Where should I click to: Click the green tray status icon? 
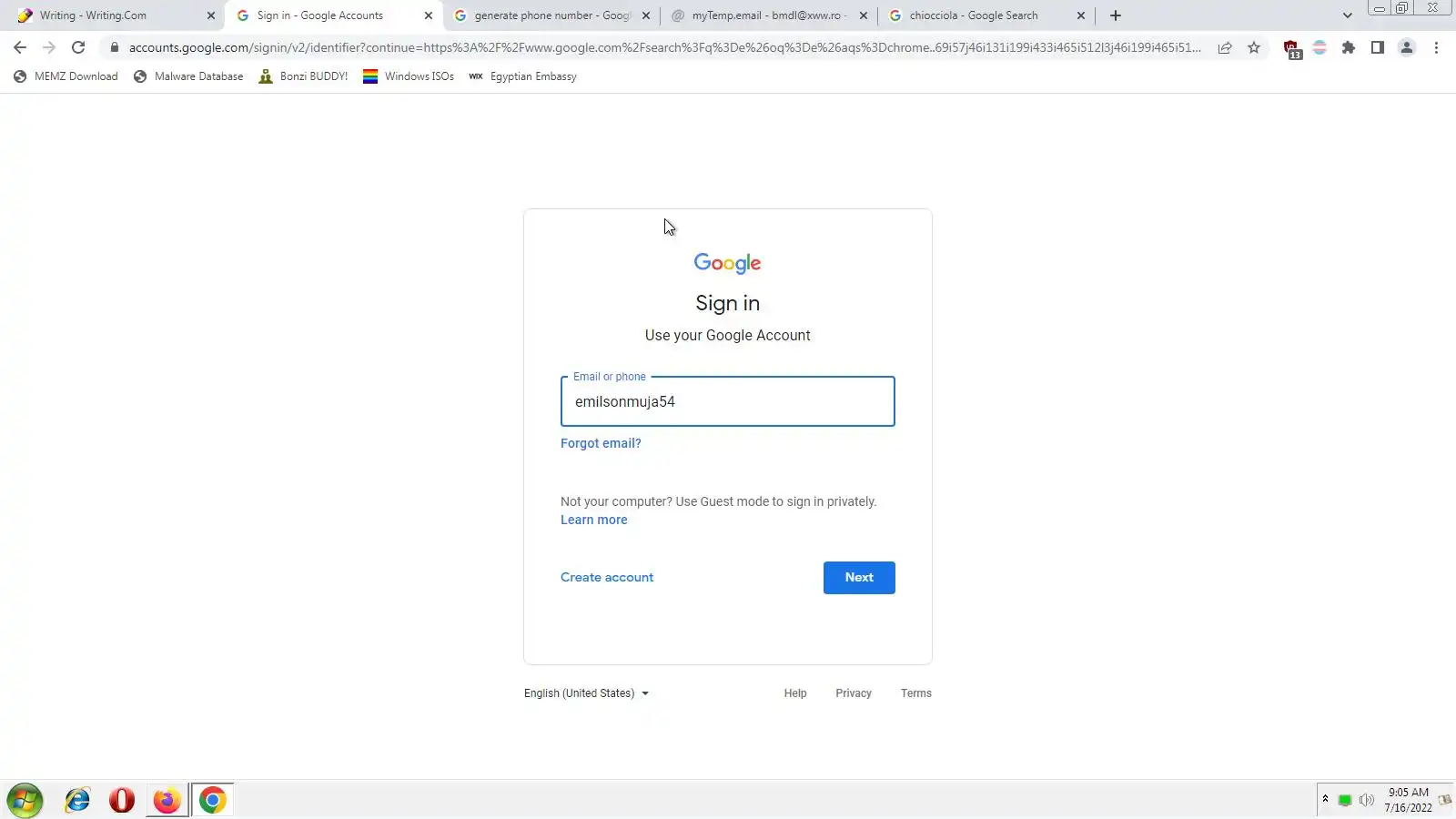(x=1345, y=801)
